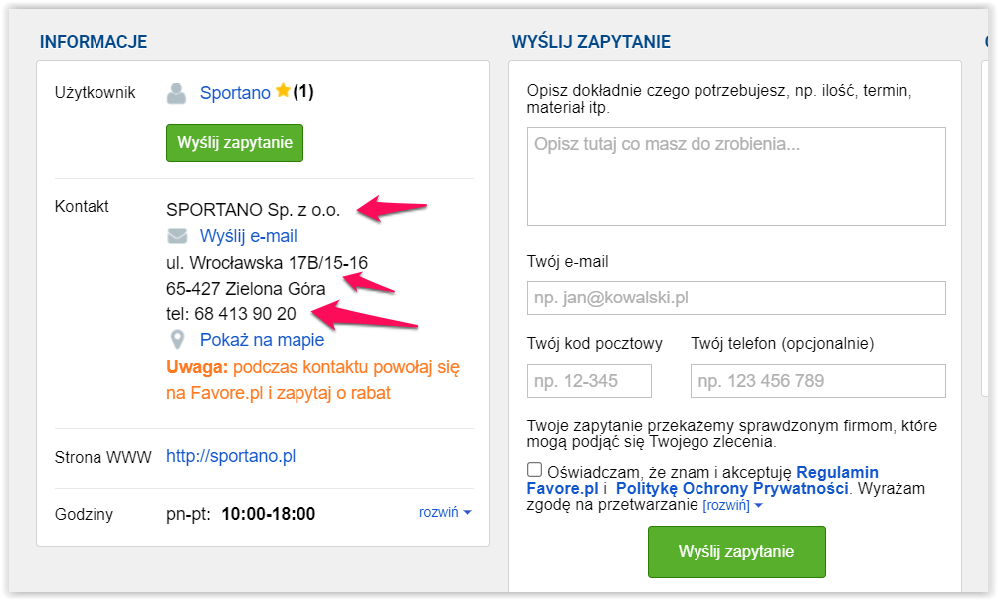Click the green Wyślij zapytanie button under Sportano
This screenshot has height=600, width=998.
[234, 143]
